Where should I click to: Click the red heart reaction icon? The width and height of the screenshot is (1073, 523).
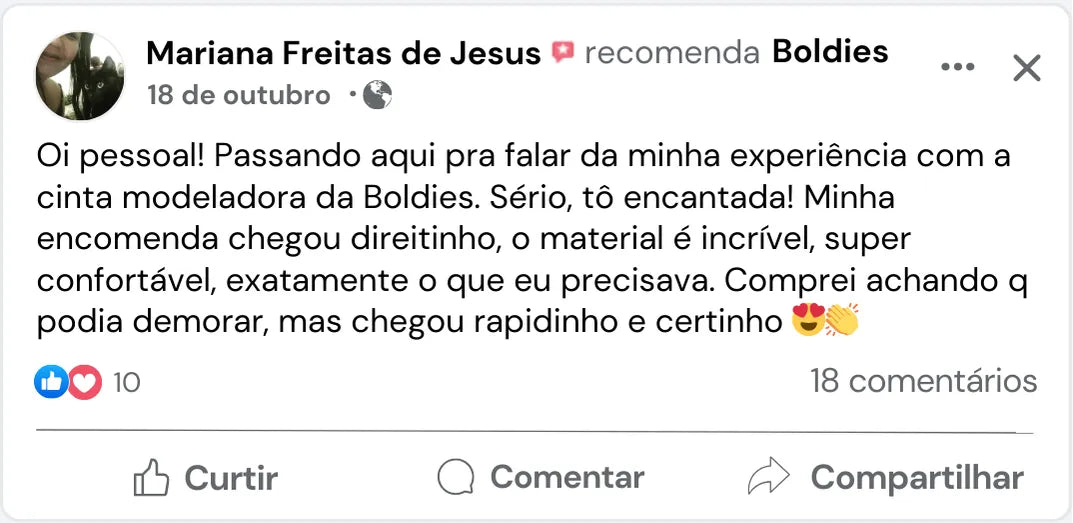pos(85,381)
